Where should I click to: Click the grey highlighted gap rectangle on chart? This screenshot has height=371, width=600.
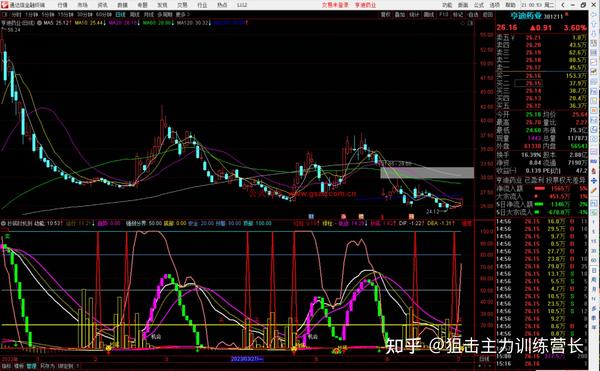(x=427, y=173)
